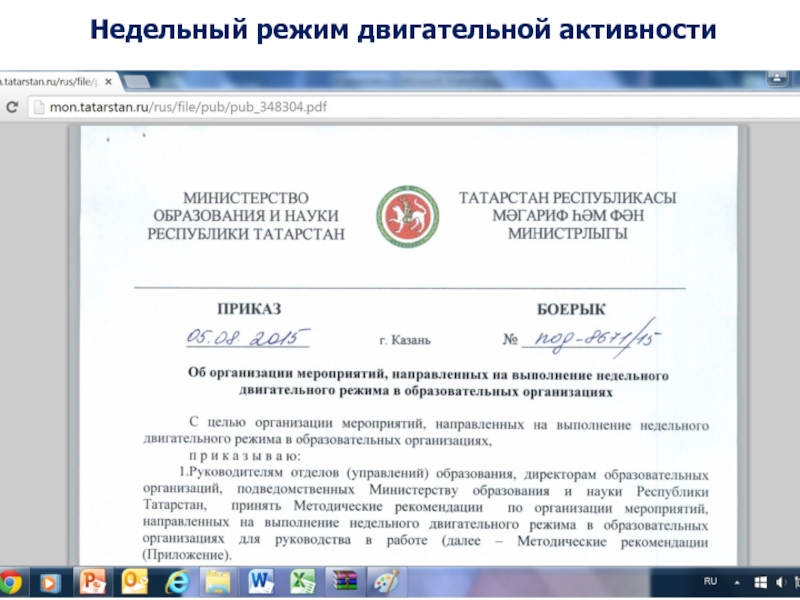Close the tatarstan.ru browser tab
Image resolution: width=800 pixels, height=600 pixels.
(x=108, y=82)
